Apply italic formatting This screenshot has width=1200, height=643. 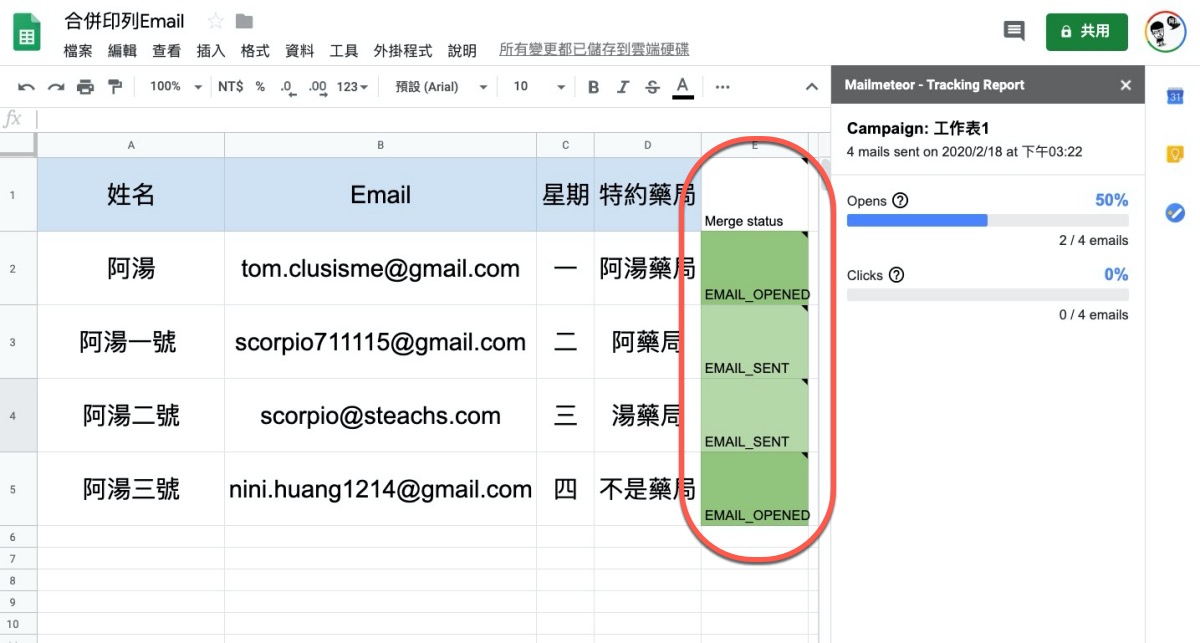pyautogui.click(x=623, y=87)
